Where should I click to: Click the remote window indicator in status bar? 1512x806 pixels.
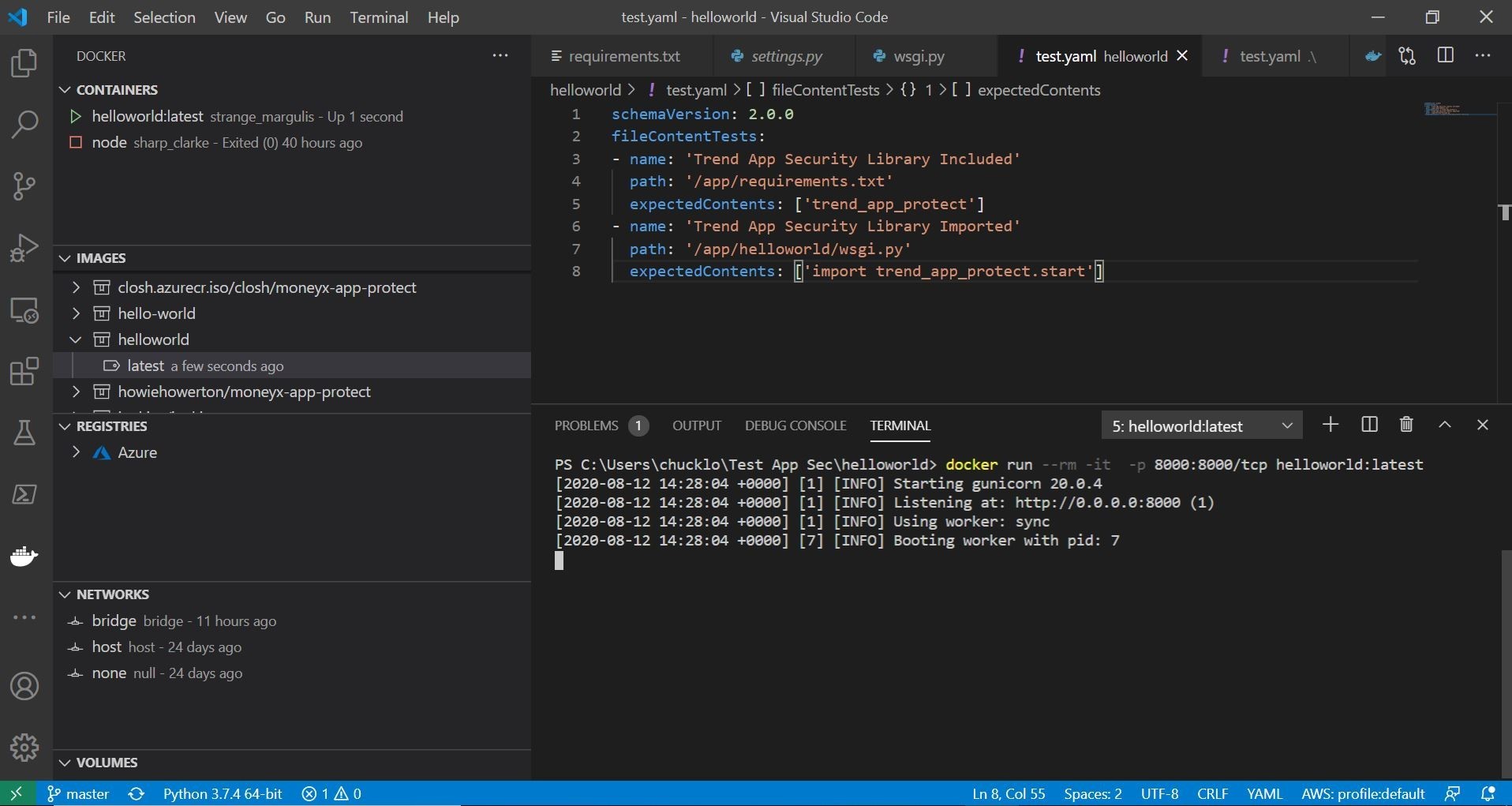pyautogui.click(x=17, y=793)
